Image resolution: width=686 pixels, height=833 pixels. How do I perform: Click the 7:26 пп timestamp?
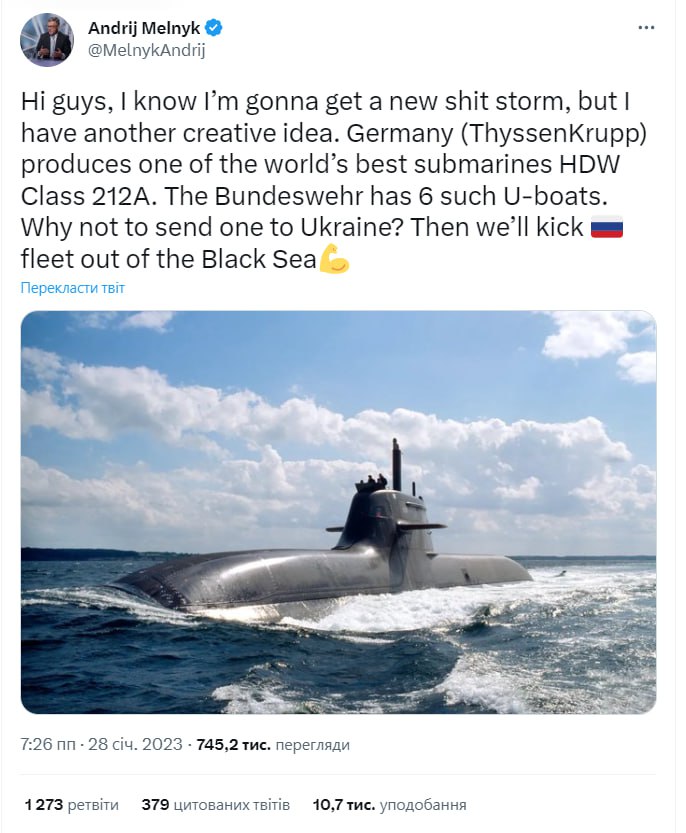point(45,745)
